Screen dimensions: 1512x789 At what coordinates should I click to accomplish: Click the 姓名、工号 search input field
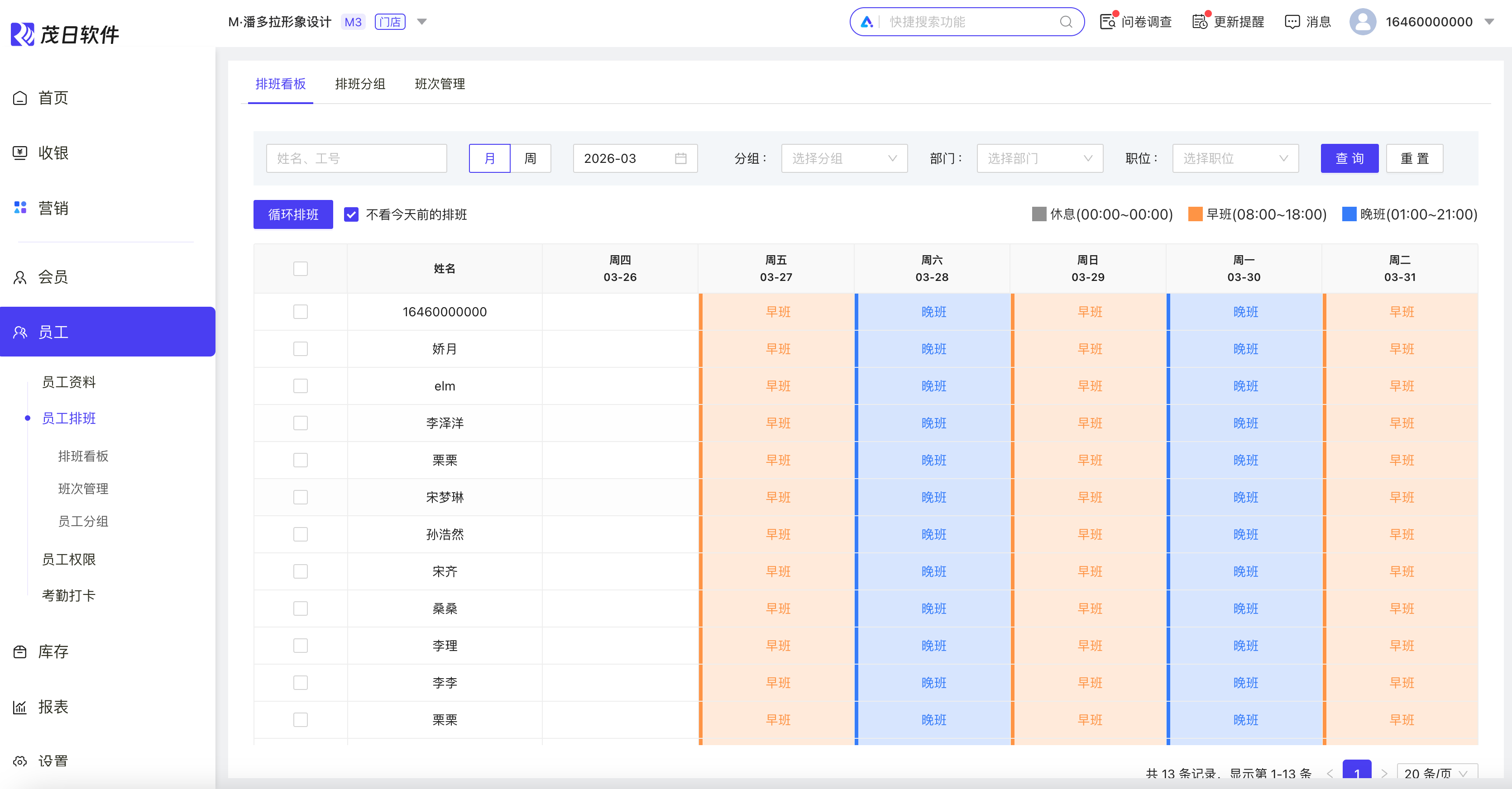tap(356, 158)
